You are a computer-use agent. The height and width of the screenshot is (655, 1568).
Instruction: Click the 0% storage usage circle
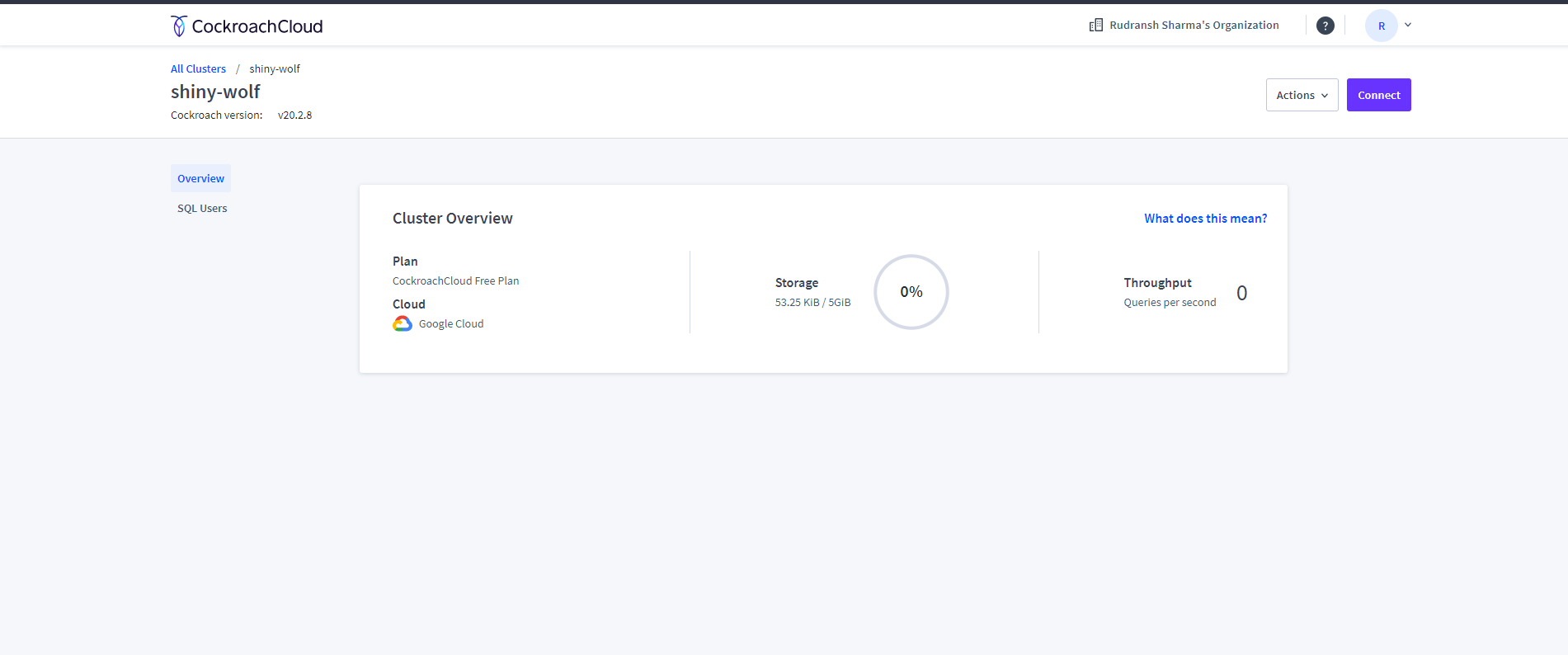click(911, 292)
